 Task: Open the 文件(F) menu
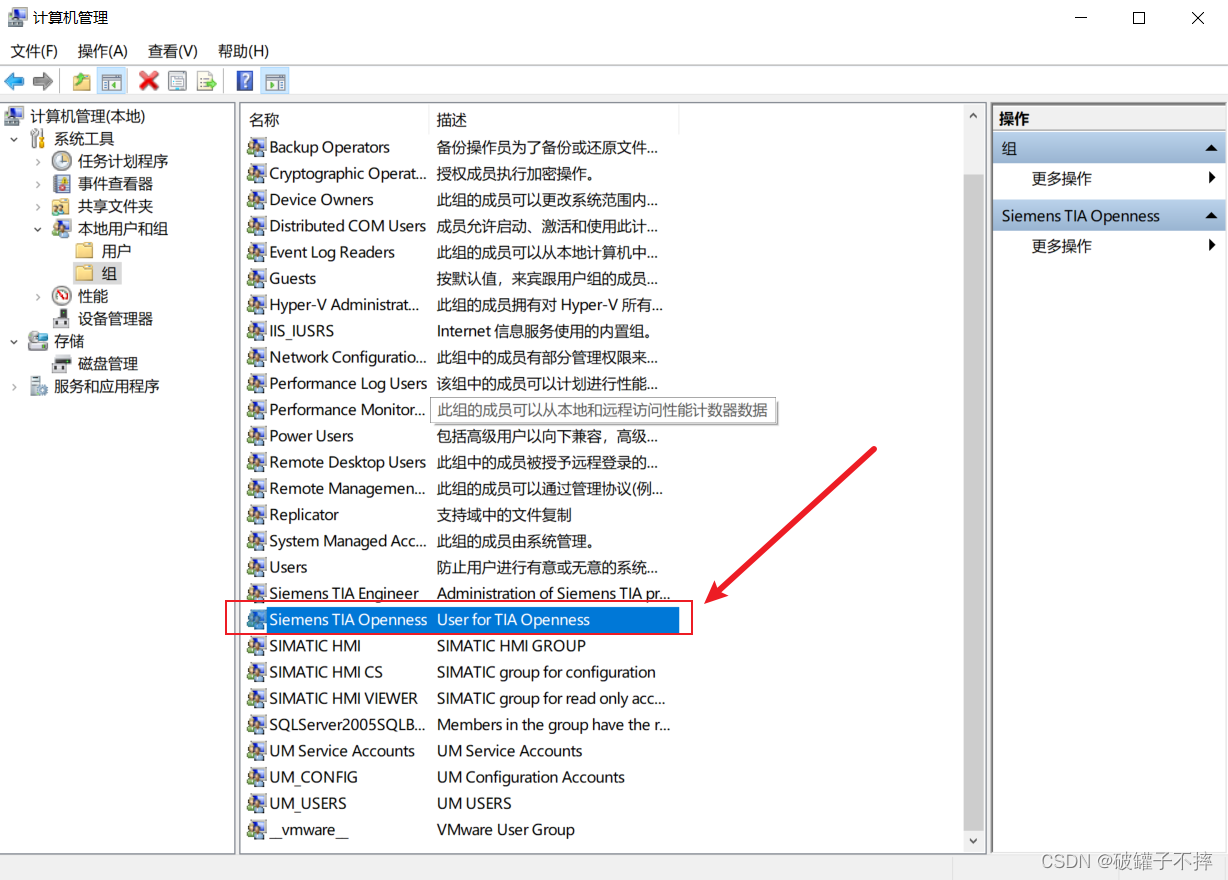33,51
